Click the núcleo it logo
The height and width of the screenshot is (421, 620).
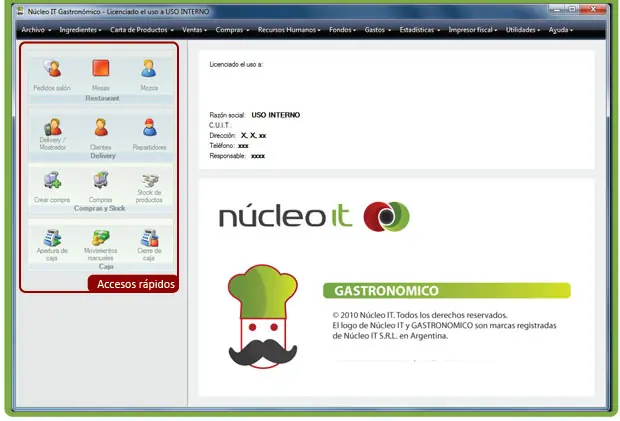coord(314,216)
